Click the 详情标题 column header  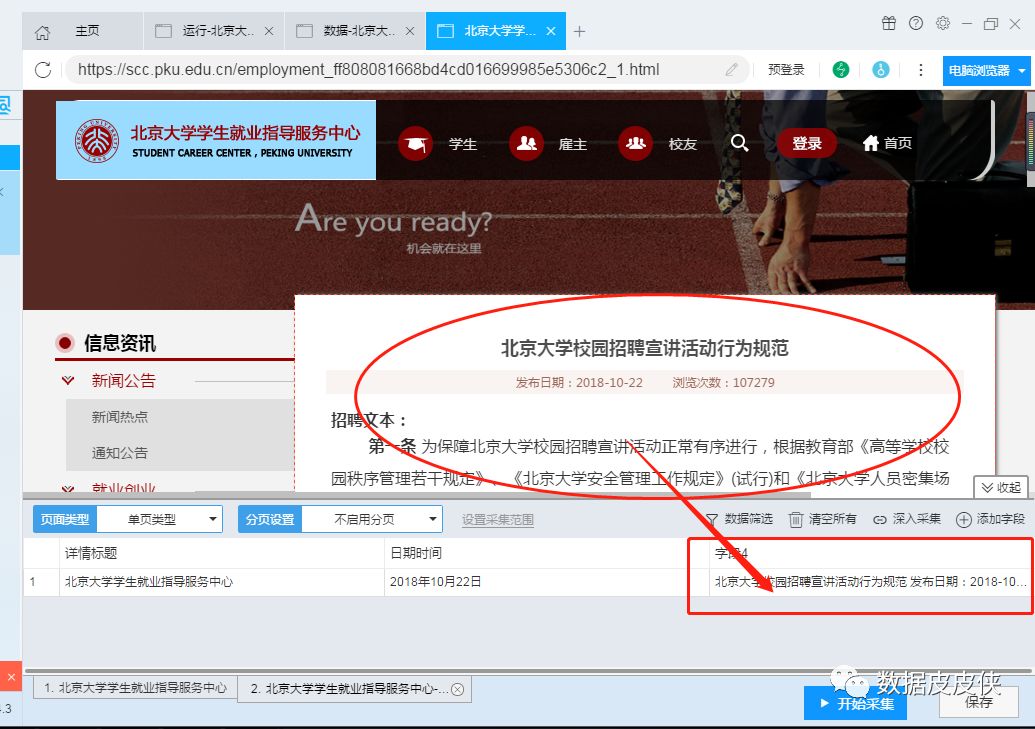pos(222,553)
